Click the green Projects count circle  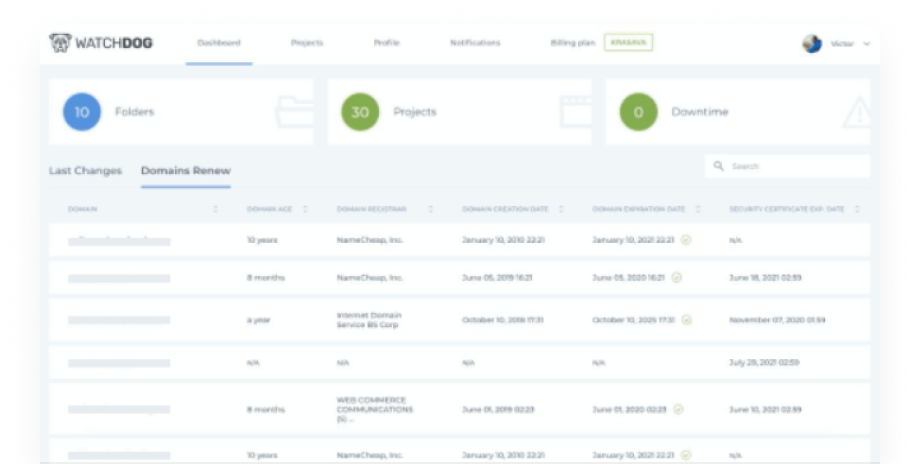pos(360,112)
